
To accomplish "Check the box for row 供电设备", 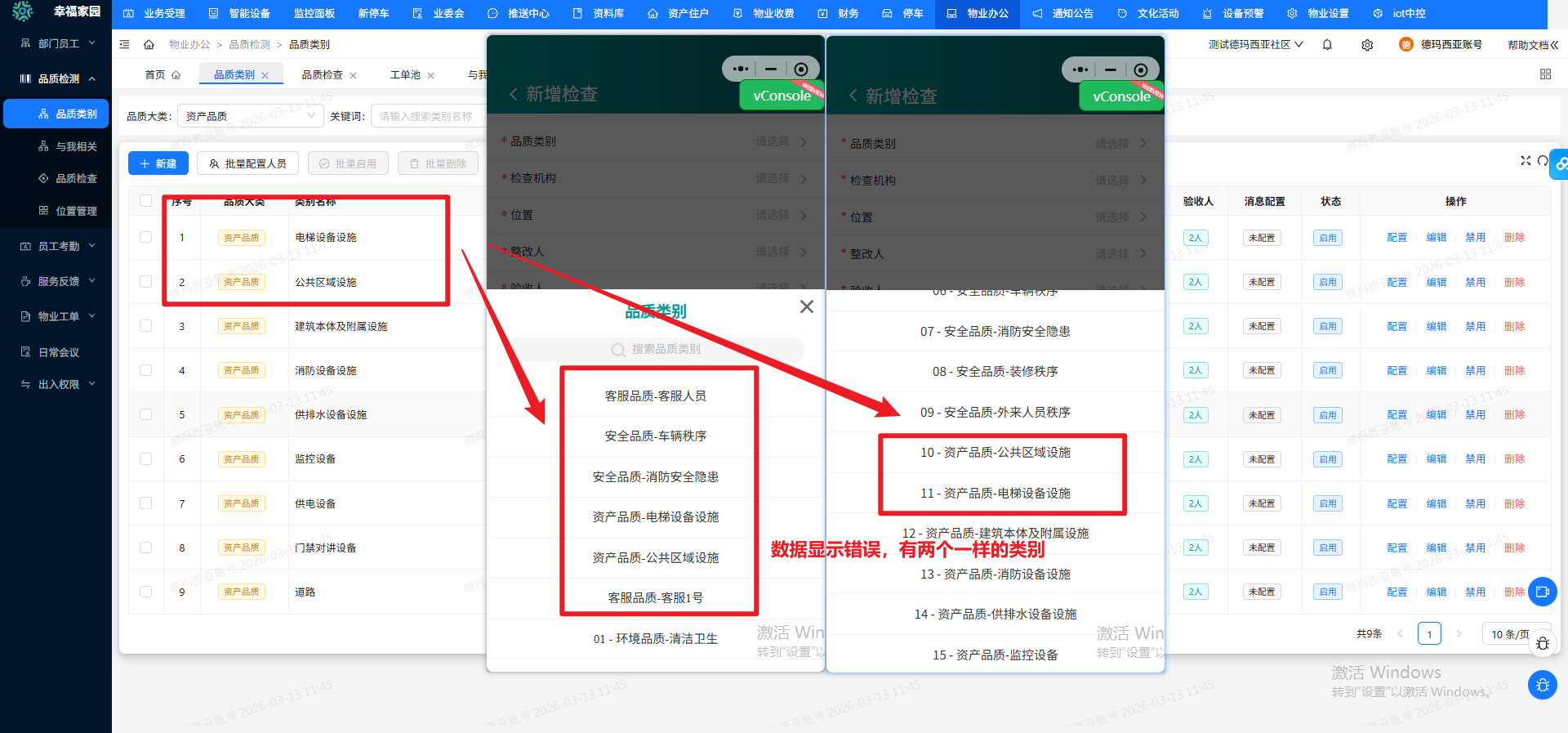I will [x=145, y=503].
